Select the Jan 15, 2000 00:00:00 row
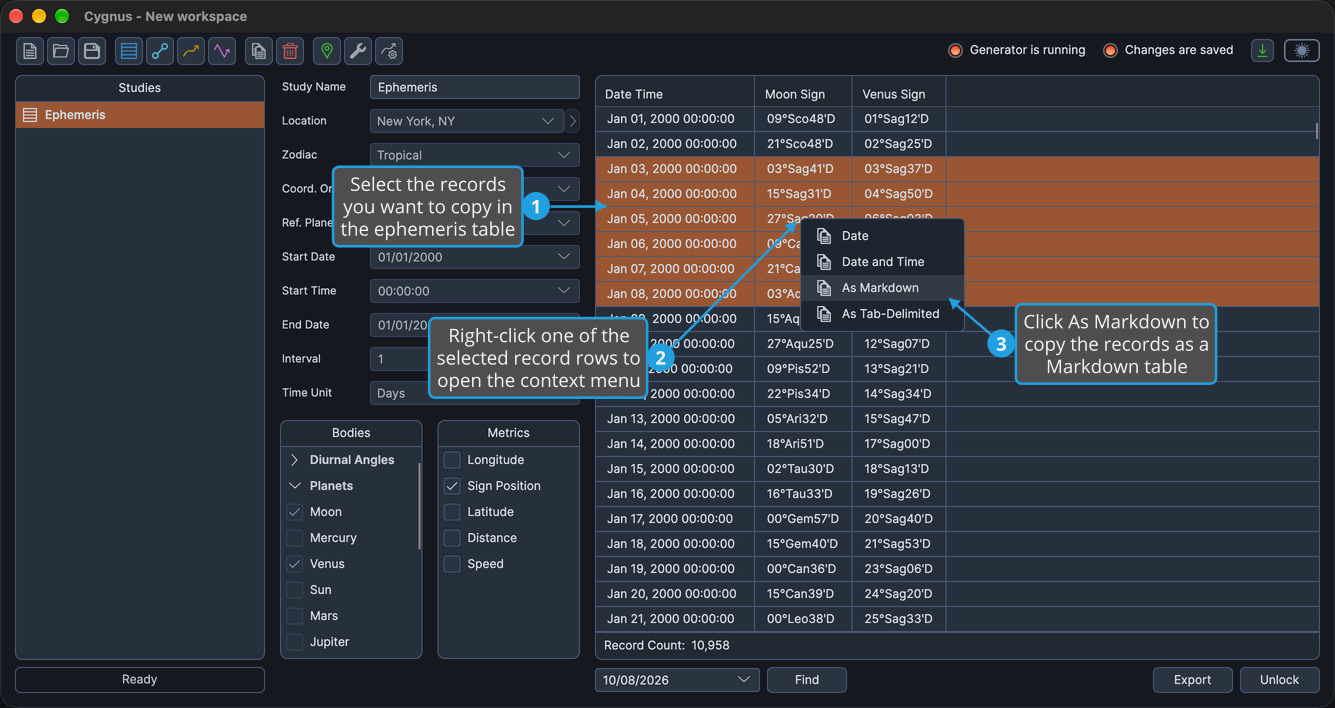Screen dimensions: 1335x708 pyautogui.click(x=957, y=469)
